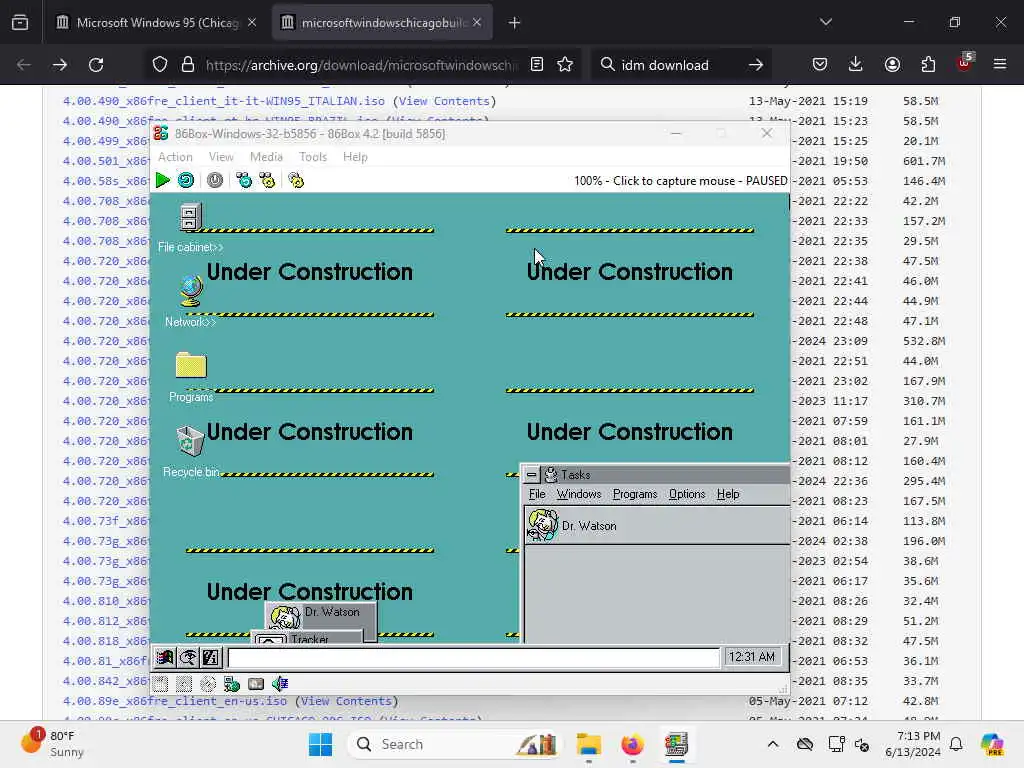Open Firefox downloads panel

click(856, 65)
